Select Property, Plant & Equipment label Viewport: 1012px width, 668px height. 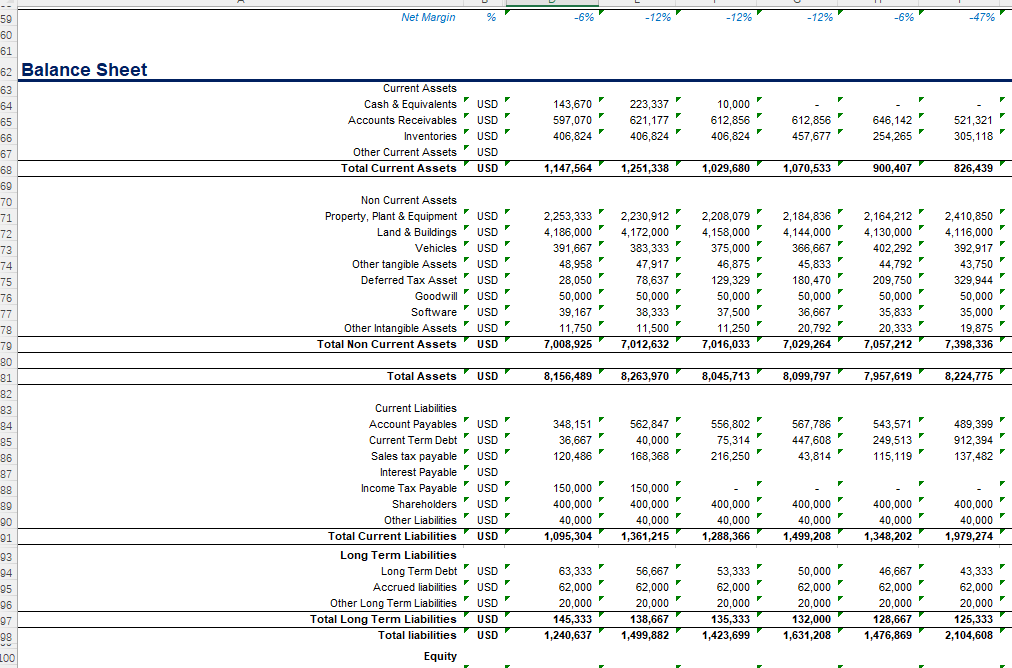(391, 216)
